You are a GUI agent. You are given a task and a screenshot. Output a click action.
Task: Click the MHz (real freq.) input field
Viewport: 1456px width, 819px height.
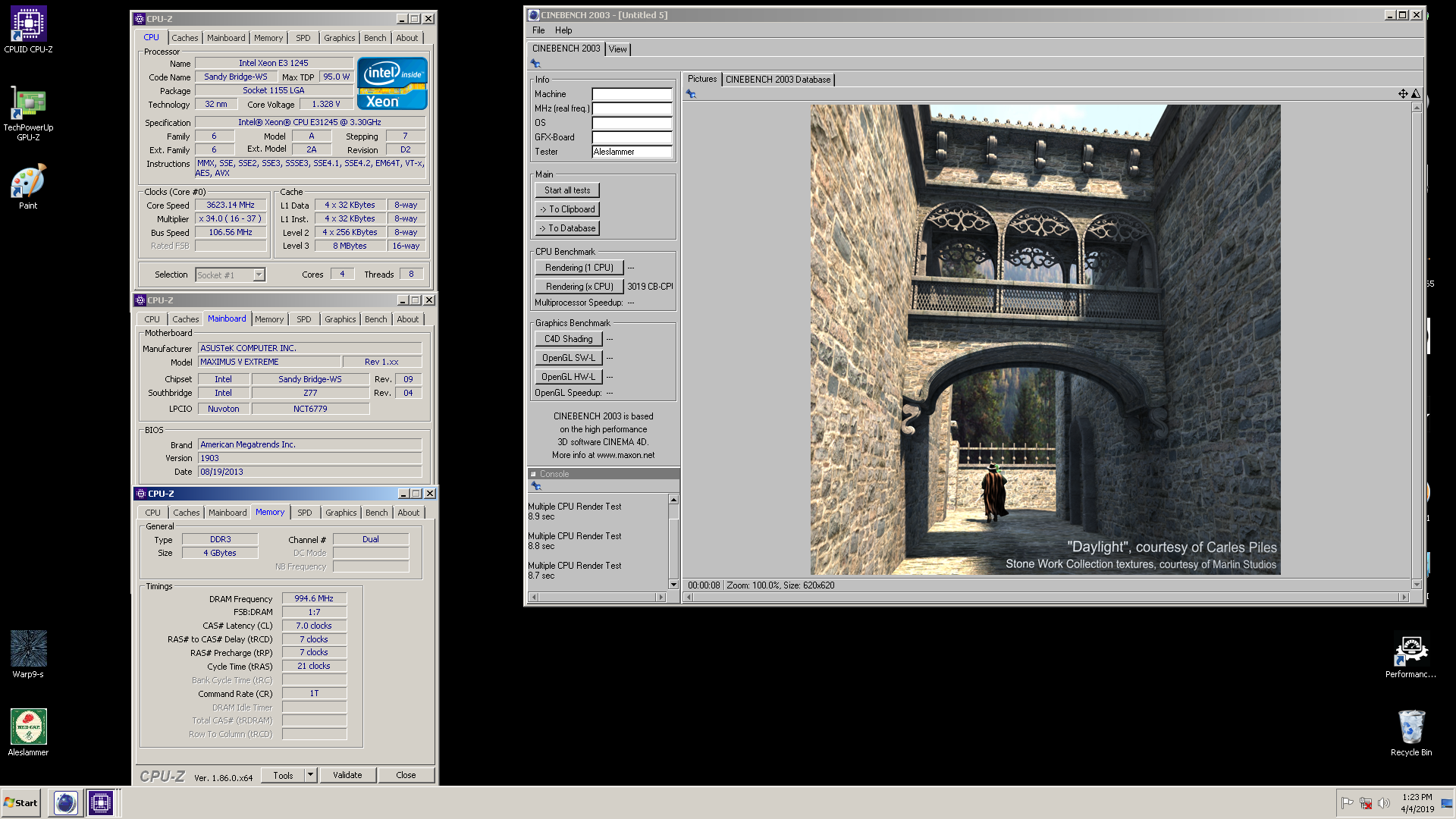click(x=632, y=108)
